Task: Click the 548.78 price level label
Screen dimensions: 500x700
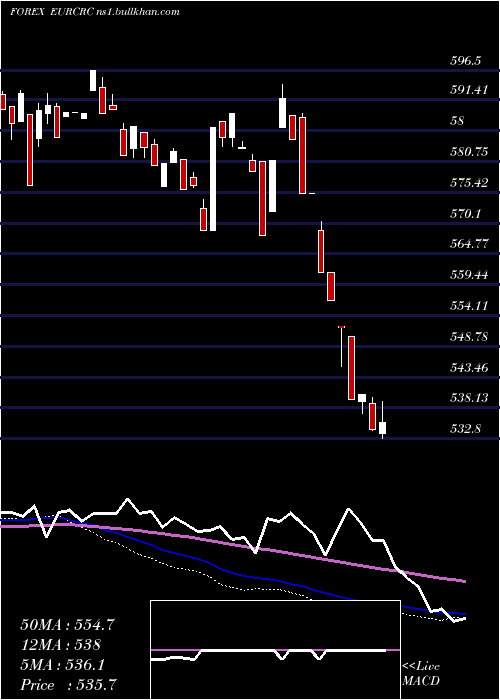Action: pyautogui.click(x=468, y=337)
